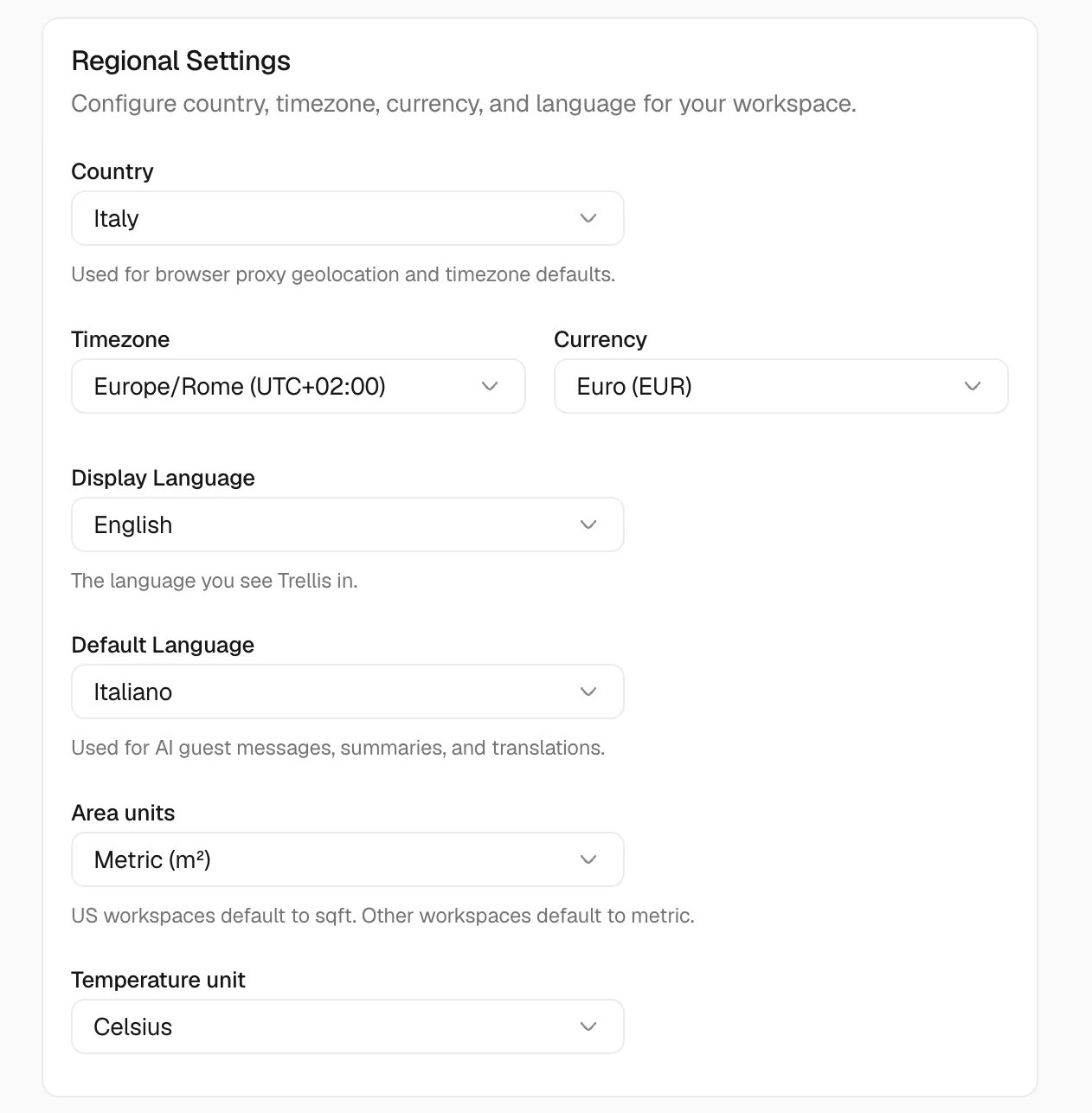Click the text 'Used for AI guest messages'

click(202, 748)
